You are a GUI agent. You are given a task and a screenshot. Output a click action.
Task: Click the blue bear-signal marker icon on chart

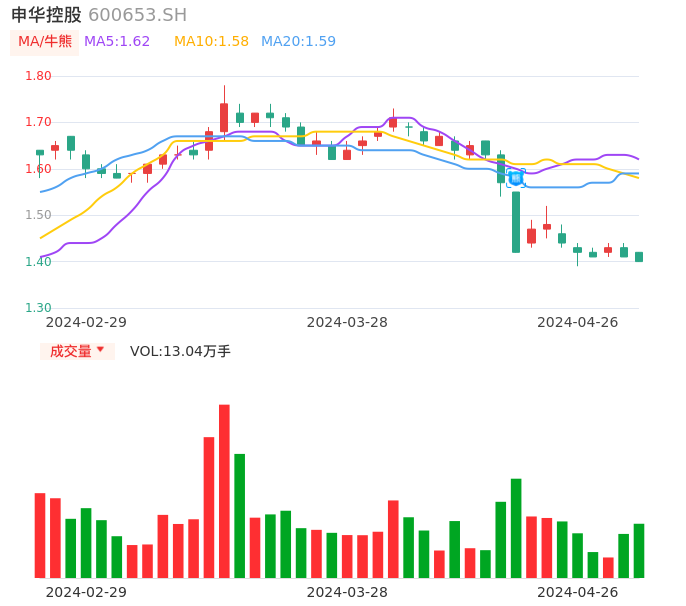[515, 178]
